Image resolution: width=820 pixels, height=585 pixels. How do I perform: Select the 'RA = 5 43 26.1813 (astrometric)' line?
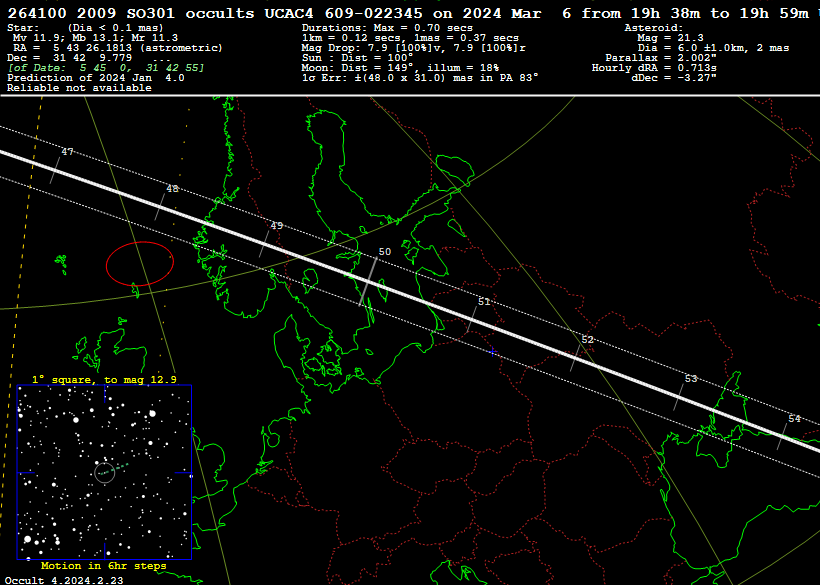point(118,48)
